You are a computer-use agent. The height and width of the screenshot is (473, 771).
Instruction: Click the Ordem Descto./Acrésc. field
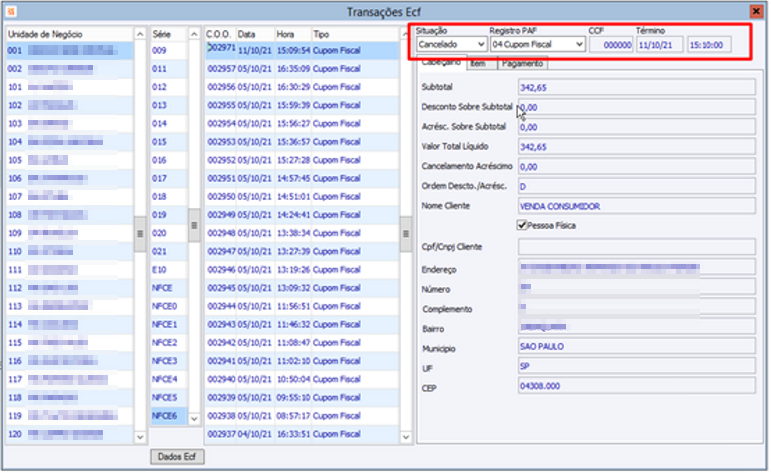click(x=636, y=186)
